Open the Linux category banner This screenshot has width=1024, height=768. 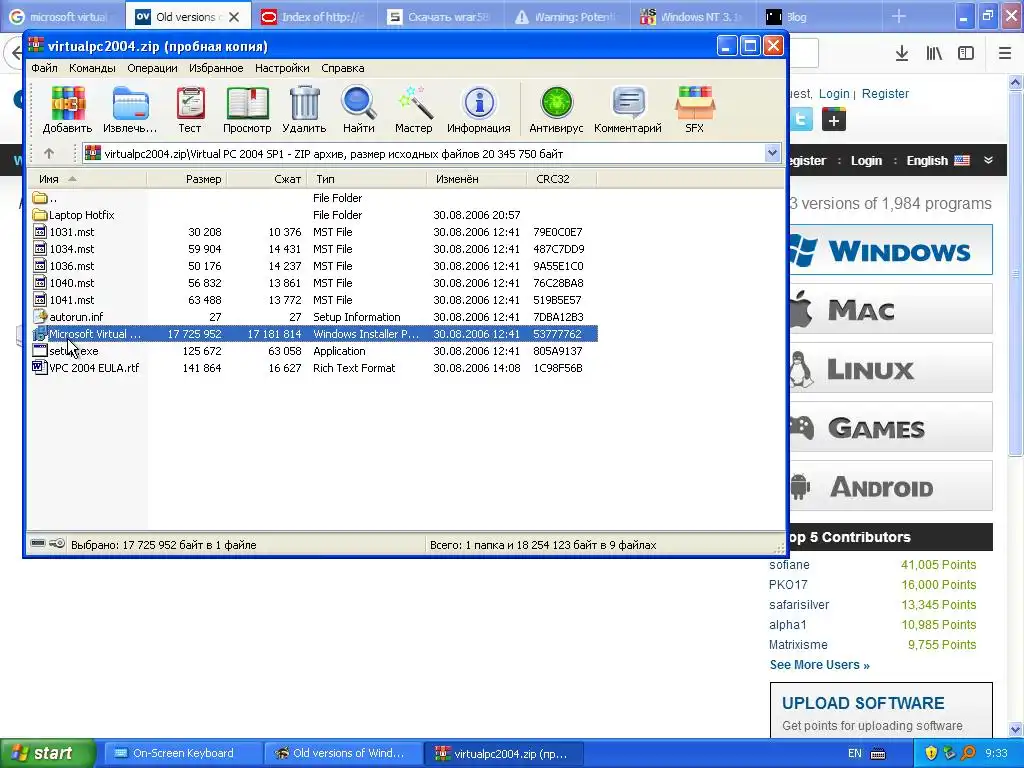[891, 368]
